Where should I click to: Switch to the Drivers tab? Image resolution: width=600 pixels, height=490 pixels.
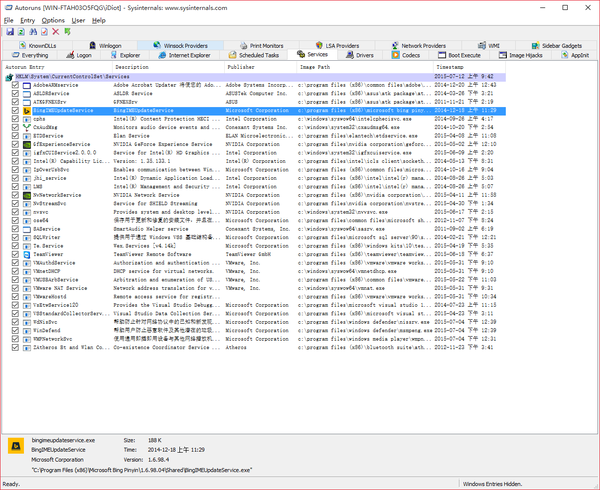coord(360,55)
